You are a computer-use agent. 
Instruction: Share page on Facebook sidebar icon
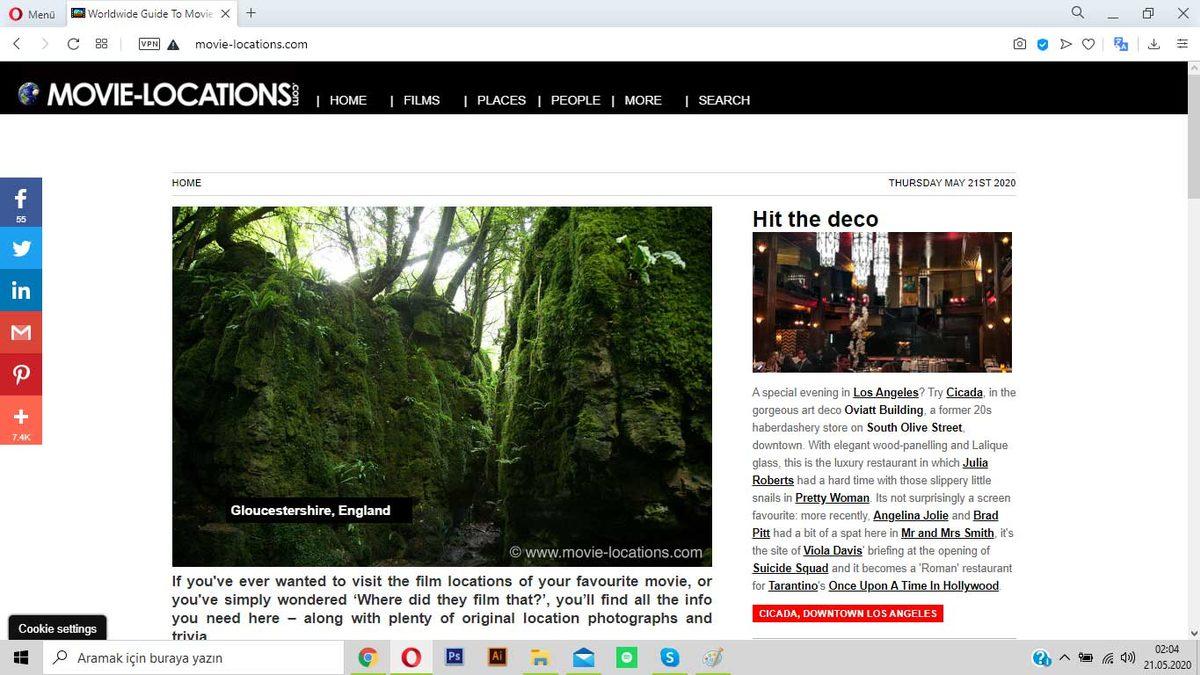[21, 200]
